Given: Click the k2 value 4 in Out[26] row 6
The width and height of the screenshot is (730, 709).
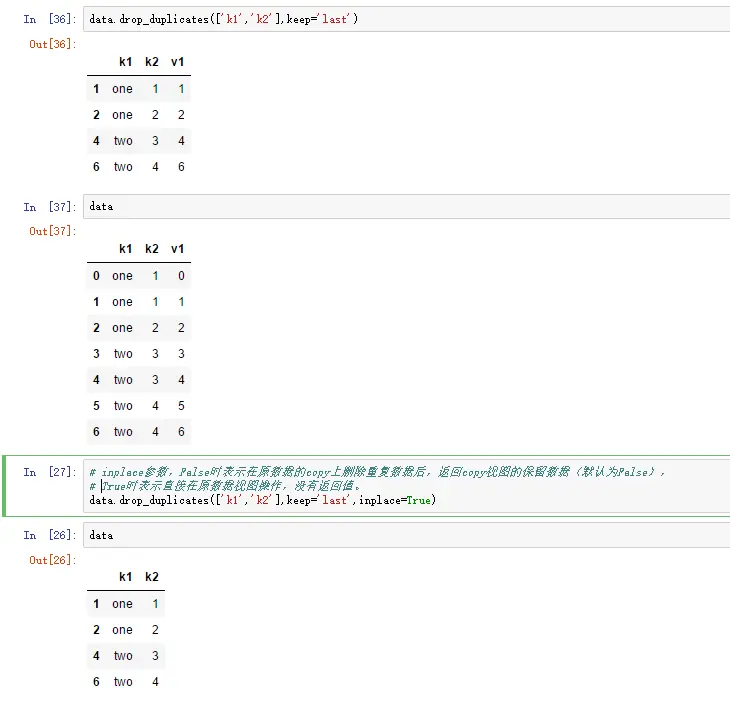Looking at the screenshot, I should click(155, 682).
